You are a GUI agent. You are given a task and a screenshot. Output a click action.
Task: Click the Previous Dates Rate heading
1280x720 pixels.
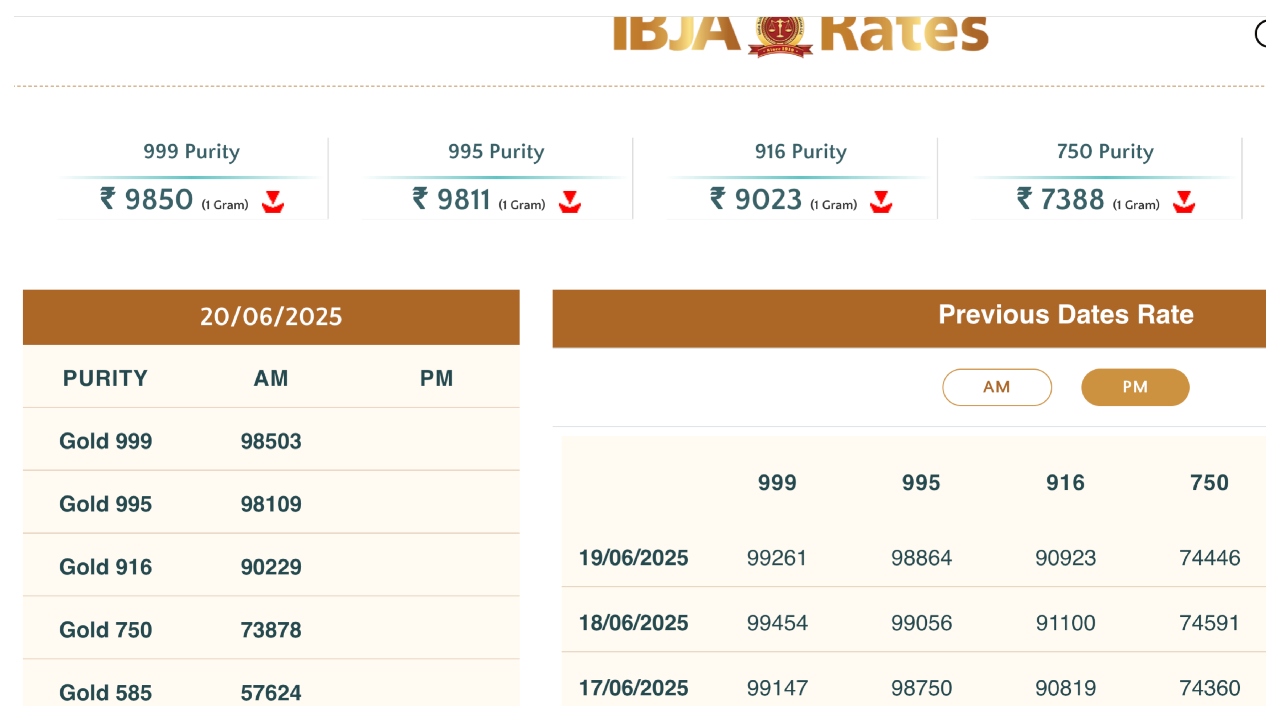coord(1065,315)
